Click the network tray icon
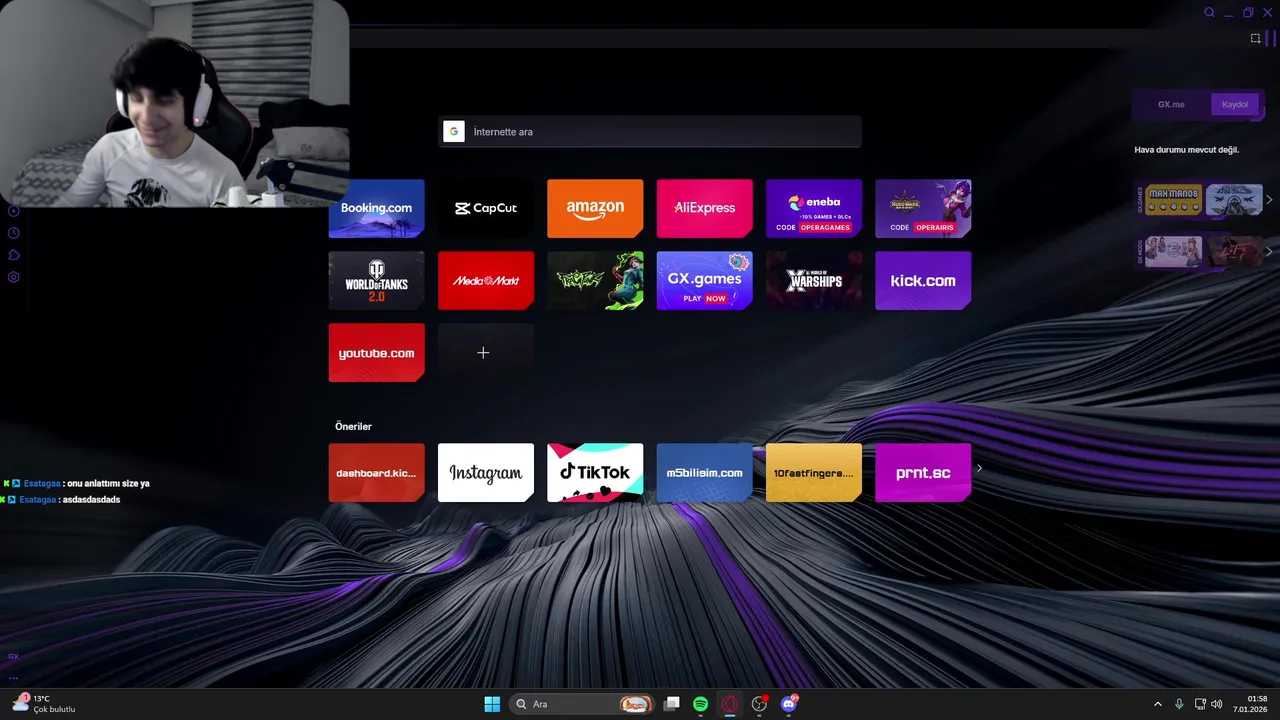The width and height of the screenshot is (1280, 720). click(x=1200, y=704)
